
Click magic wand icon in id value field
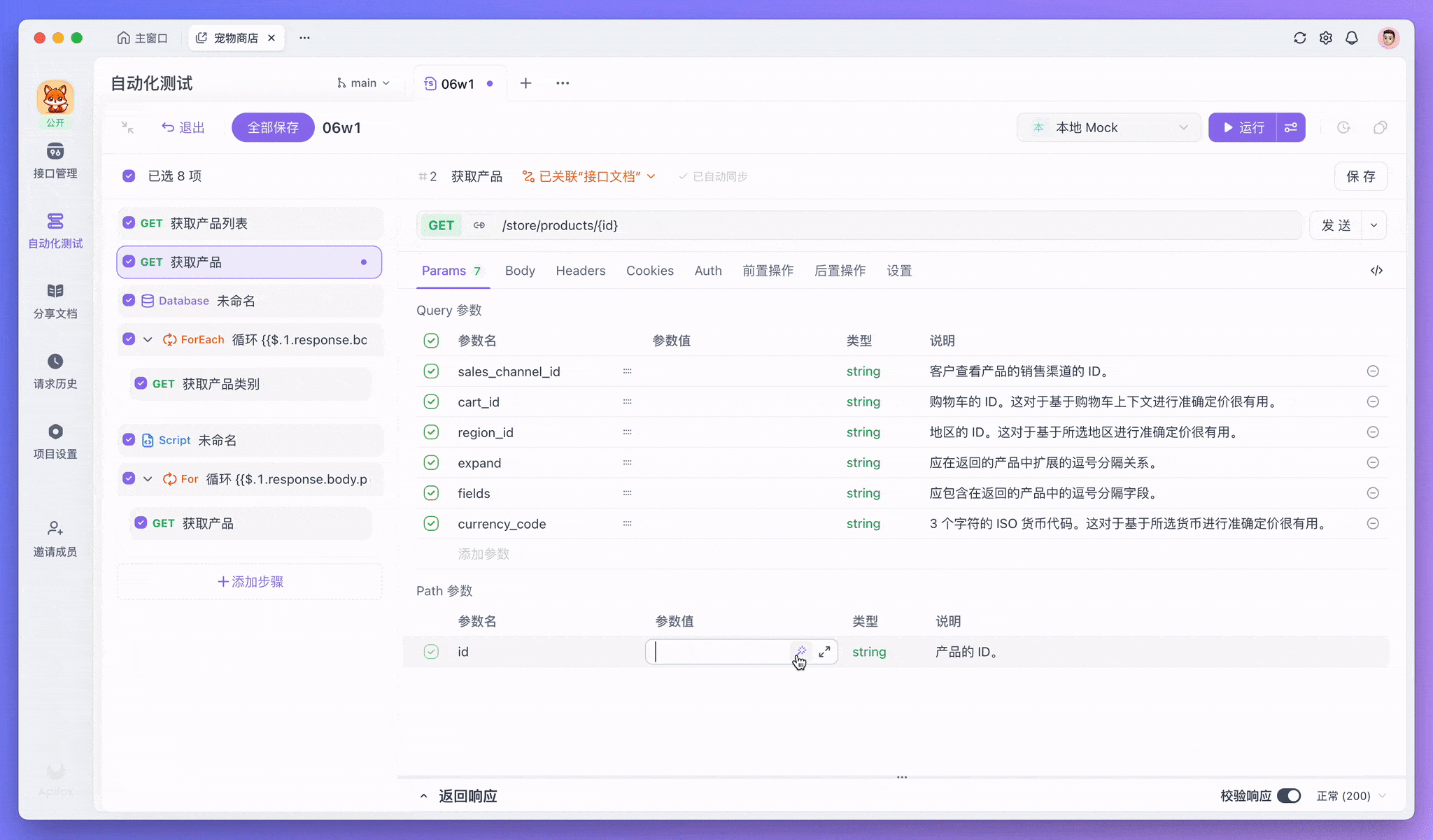tap(801, 651)
